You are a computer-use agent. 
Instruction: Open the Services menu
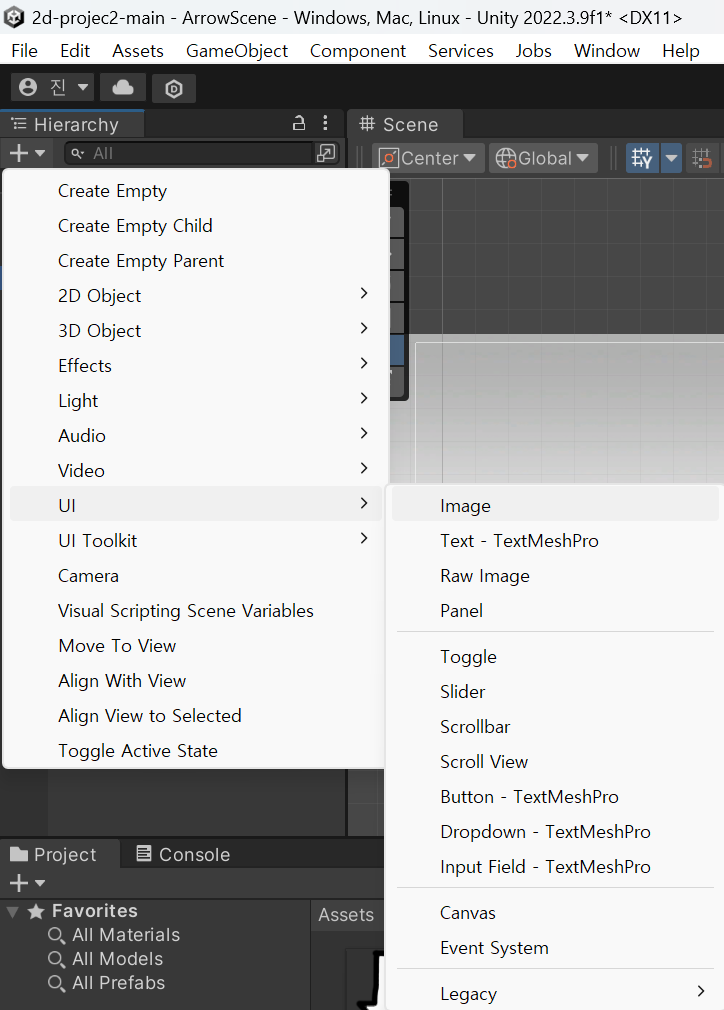point(461,51)
